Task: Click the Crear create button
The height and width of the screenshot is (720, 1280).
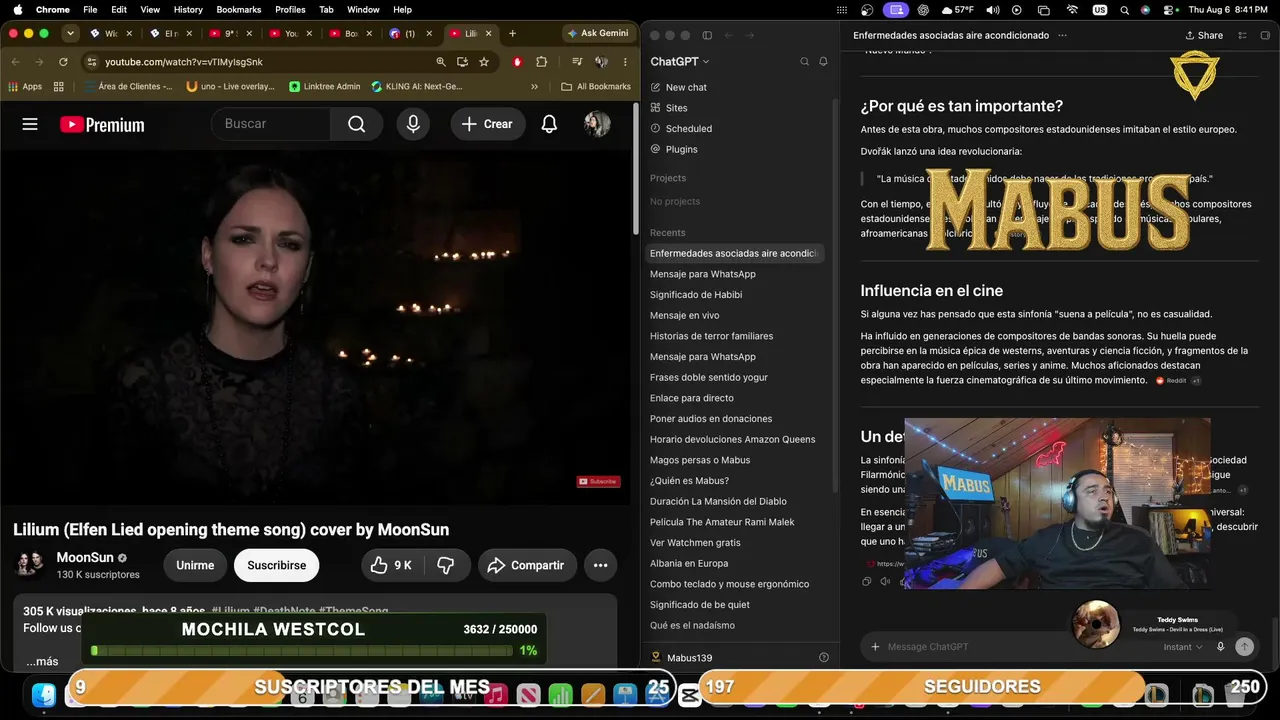Action: (488, 124)
